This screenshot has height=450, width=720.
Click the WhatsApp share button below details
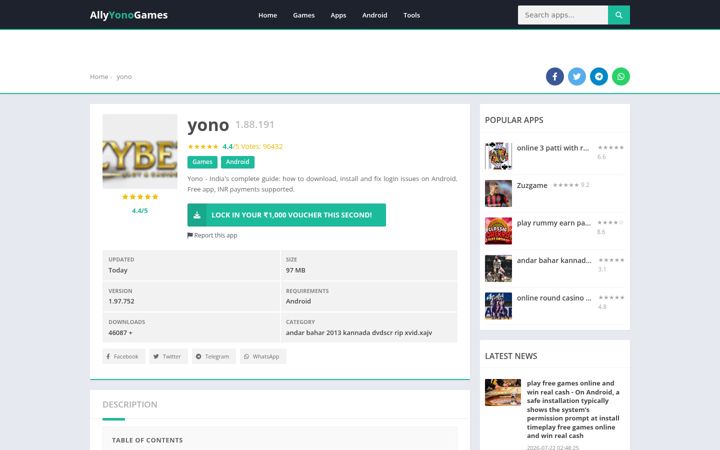click(263, 356)
